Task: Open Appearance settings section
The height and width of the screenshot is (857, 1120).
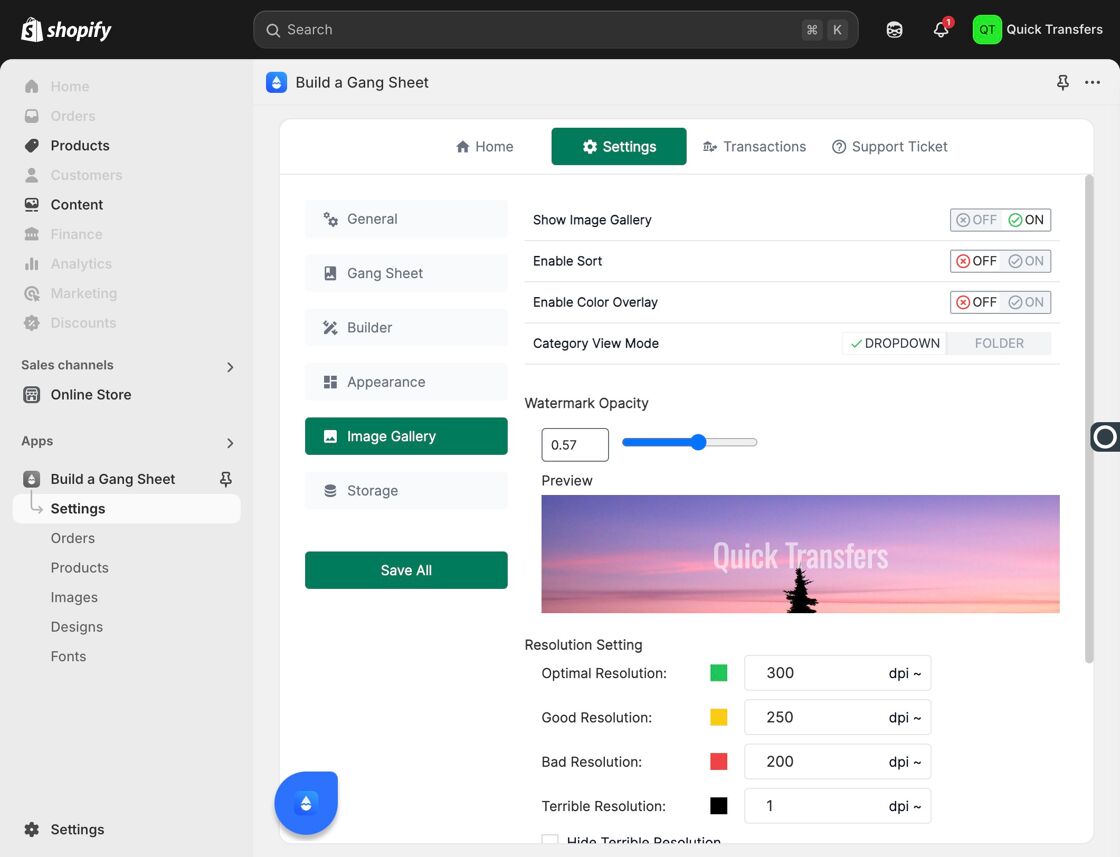Action: point(406,382)
